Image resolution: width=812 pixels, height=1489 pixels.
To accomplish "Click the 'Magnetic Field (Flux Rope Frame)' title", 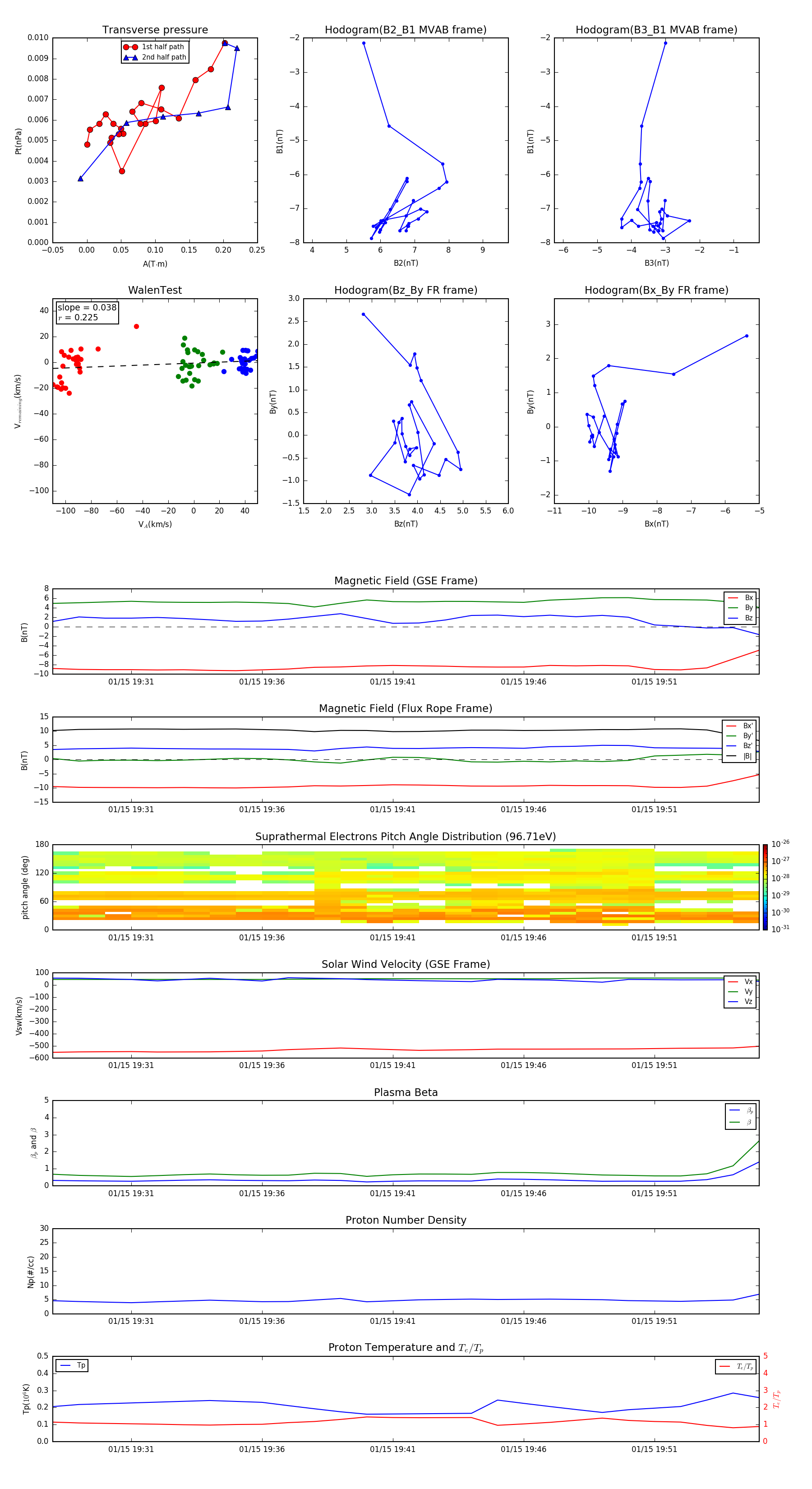I will (x=406, y=709).
